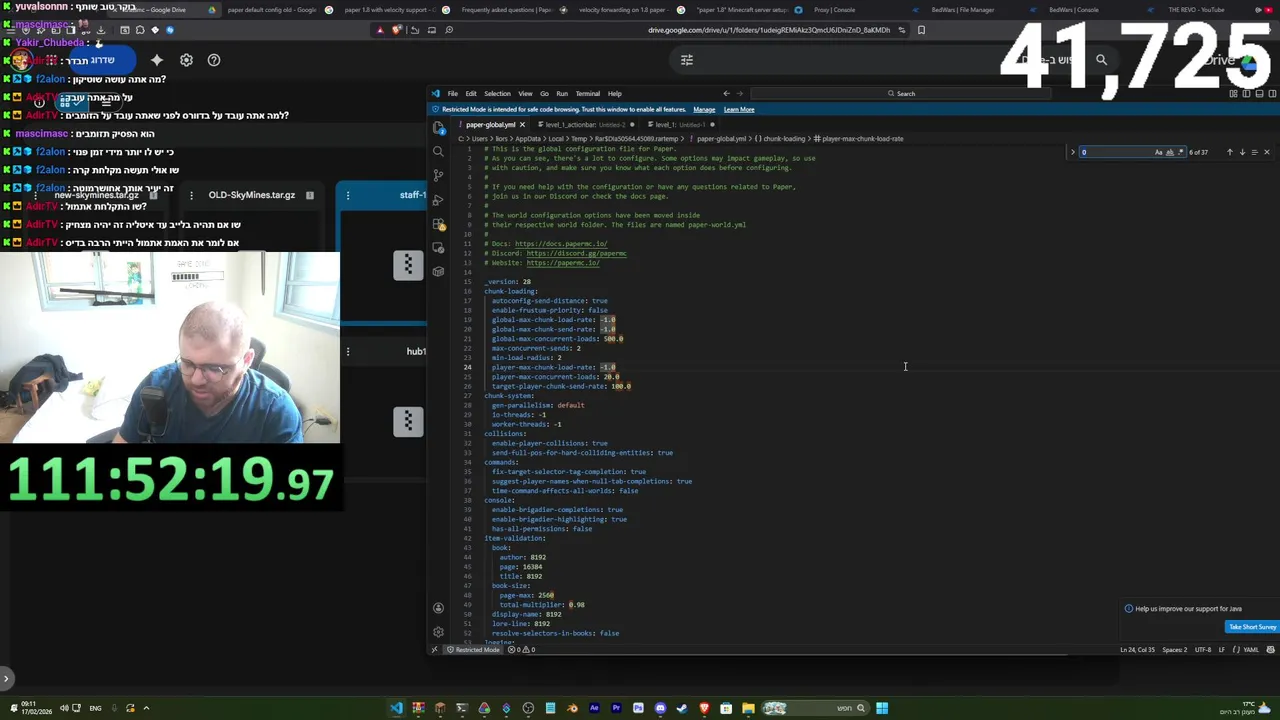Toggle regular expression in find widget
Viewport: 1280px width, 720px height.
[x=1181, y=152]
